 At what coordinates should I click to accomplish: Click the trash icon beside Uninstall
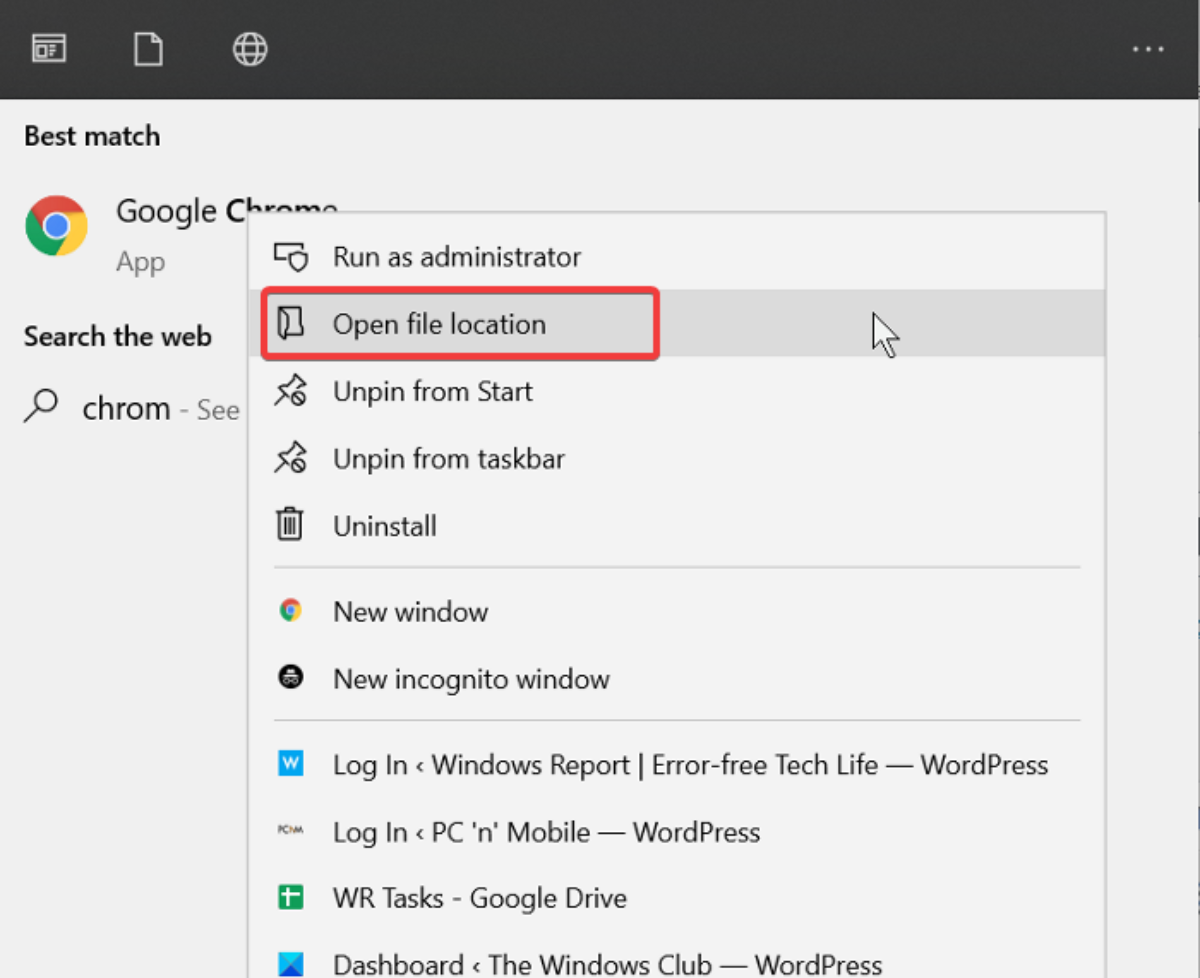click(290, 525)
